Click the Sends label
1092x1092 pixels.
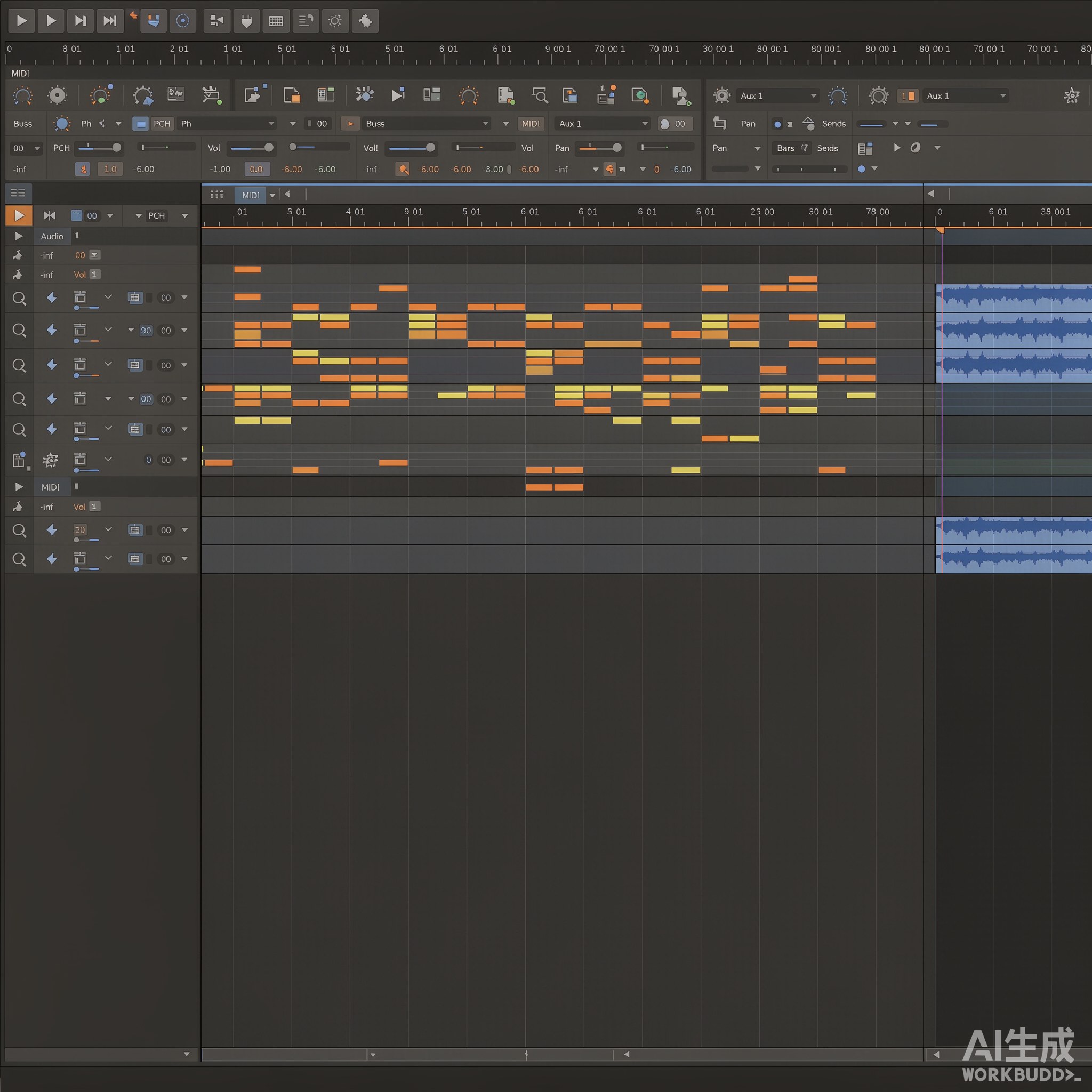point(834,124)
